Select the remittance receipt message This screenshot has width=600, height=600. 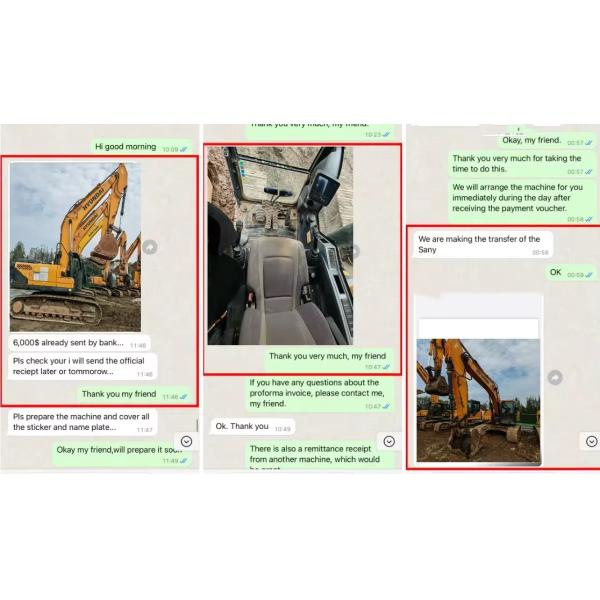315,452
